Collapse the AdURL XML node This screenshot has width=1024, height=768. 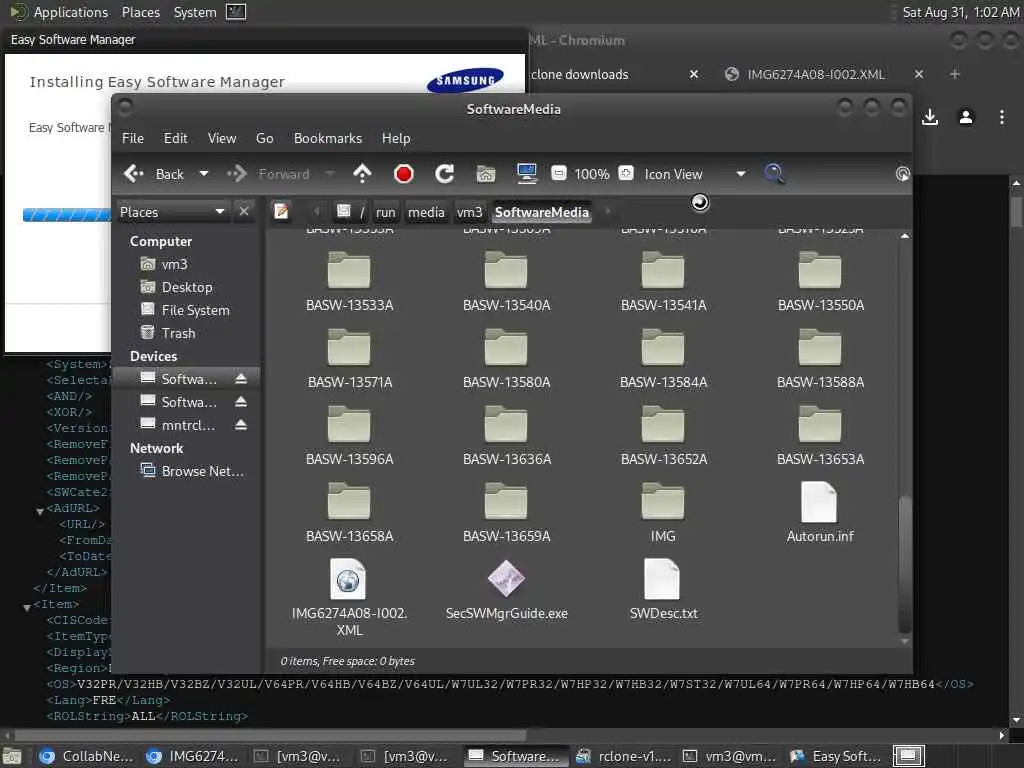(x=40, y=510)
